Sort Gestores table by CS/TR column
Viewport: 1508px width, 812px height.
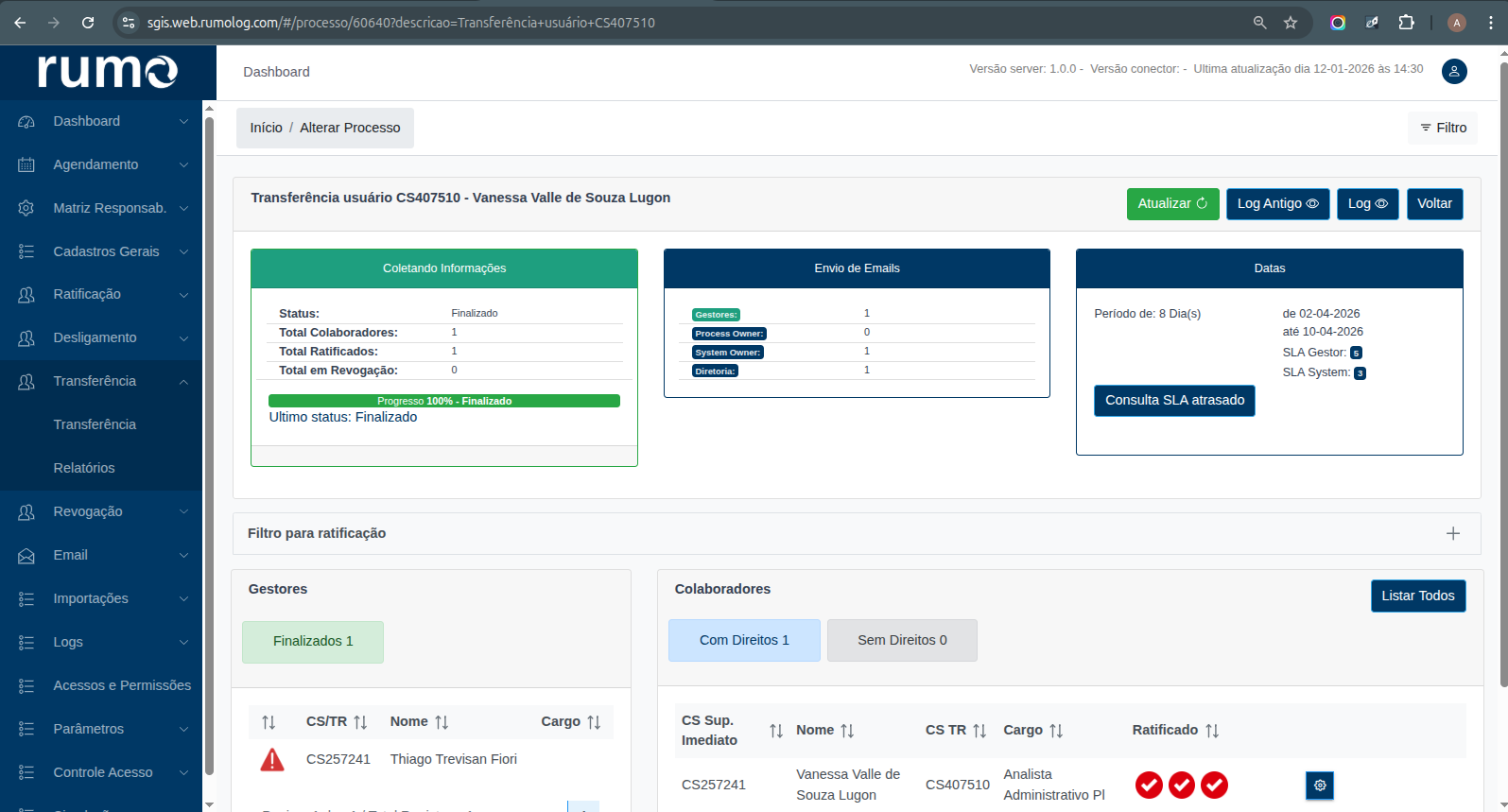click(x=360, y=723)
